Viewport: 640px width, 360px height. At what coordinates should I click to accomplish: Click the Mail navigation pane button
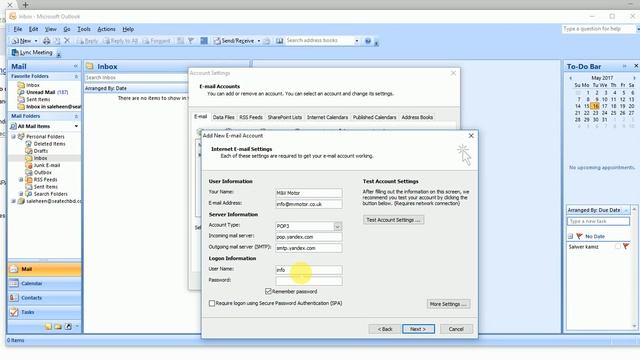[44, 269]
